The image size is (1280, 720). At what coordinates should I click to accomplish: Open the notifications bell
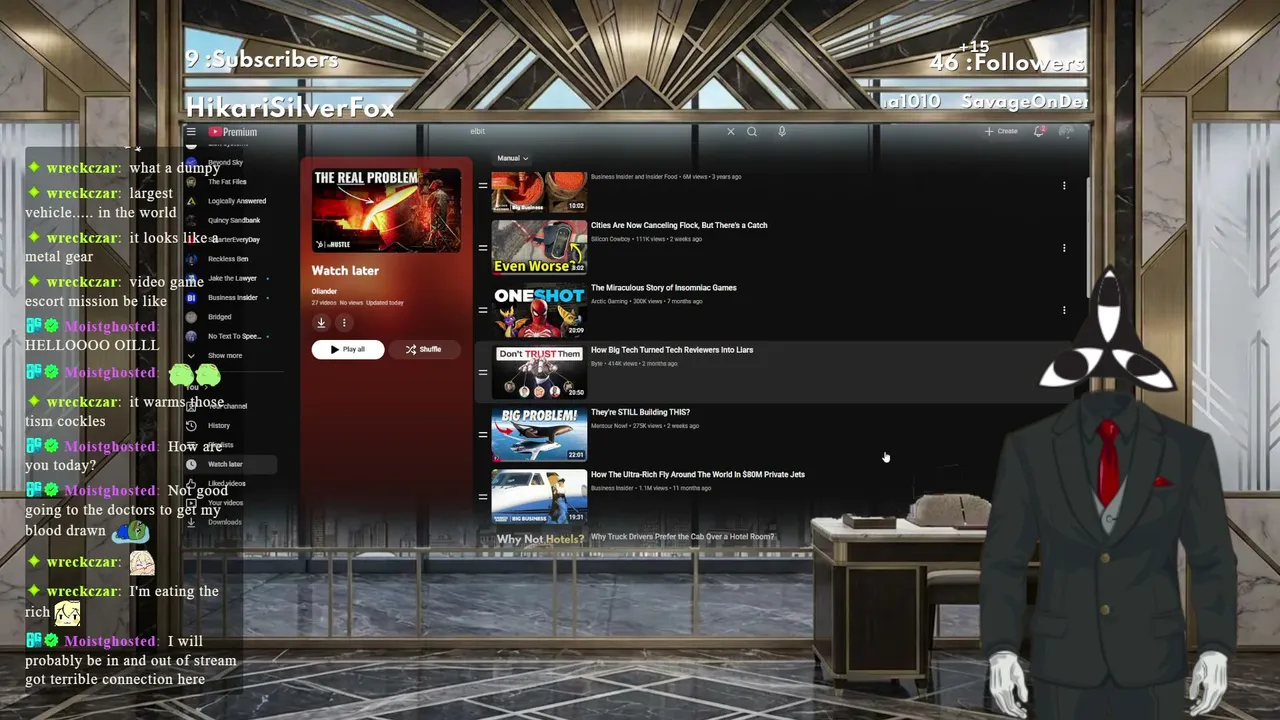pos(1039,131)
